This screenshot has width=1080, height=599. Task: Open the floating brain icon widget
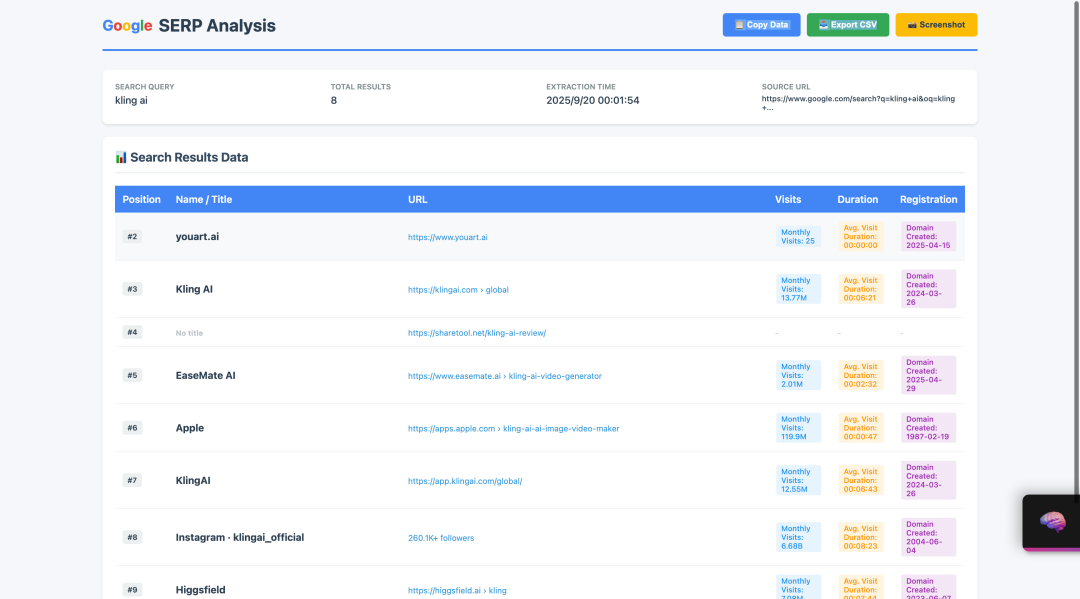[1052, 522]
